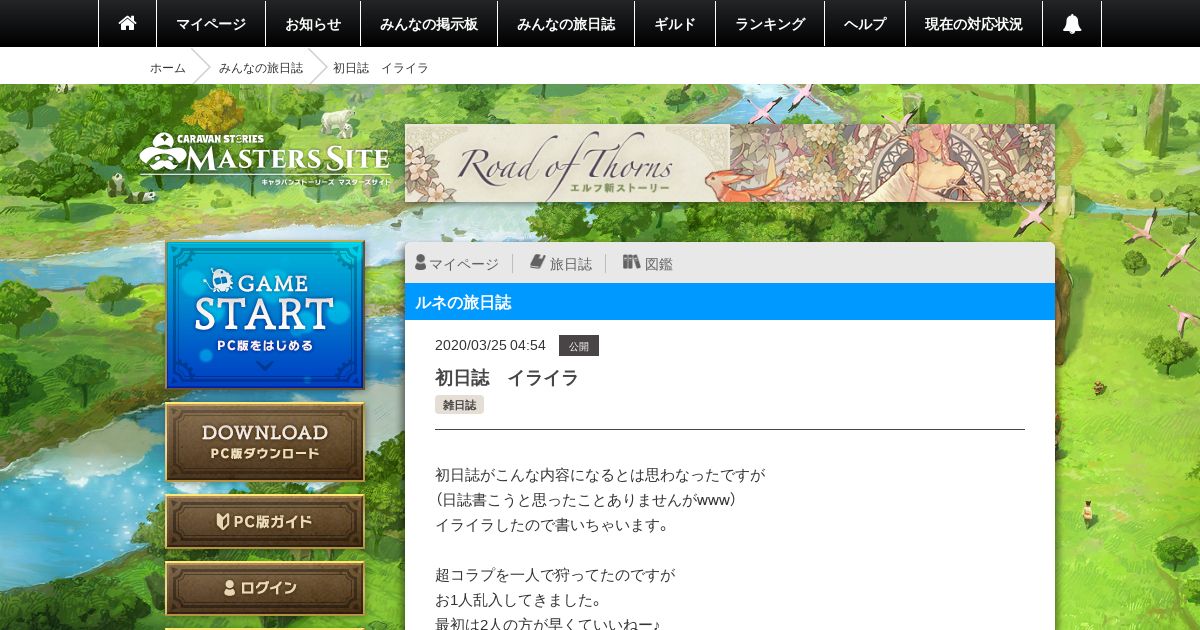
Task: Select the ギルド menu item
Action: click(675, 23)
